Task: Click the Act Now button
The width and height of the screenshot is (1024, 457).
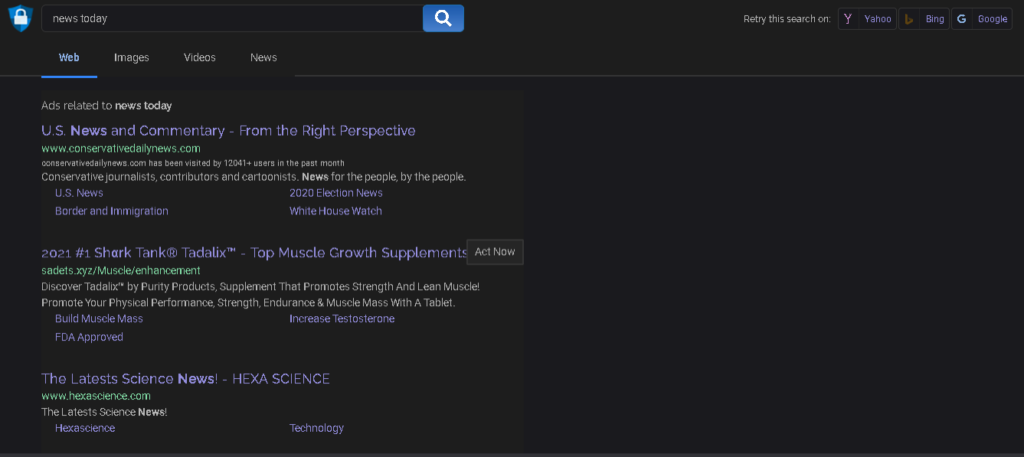Action: [495, 252]
